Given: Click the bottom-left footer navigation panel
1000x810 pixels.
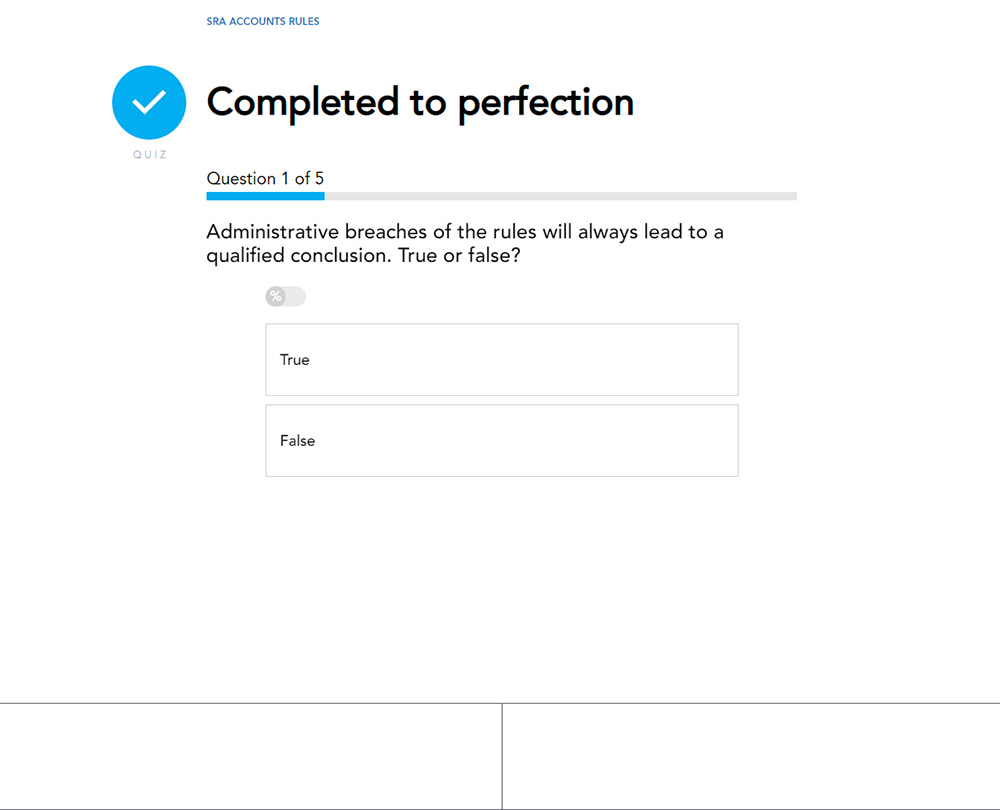Looking at the screenshot, I should 250,756.
